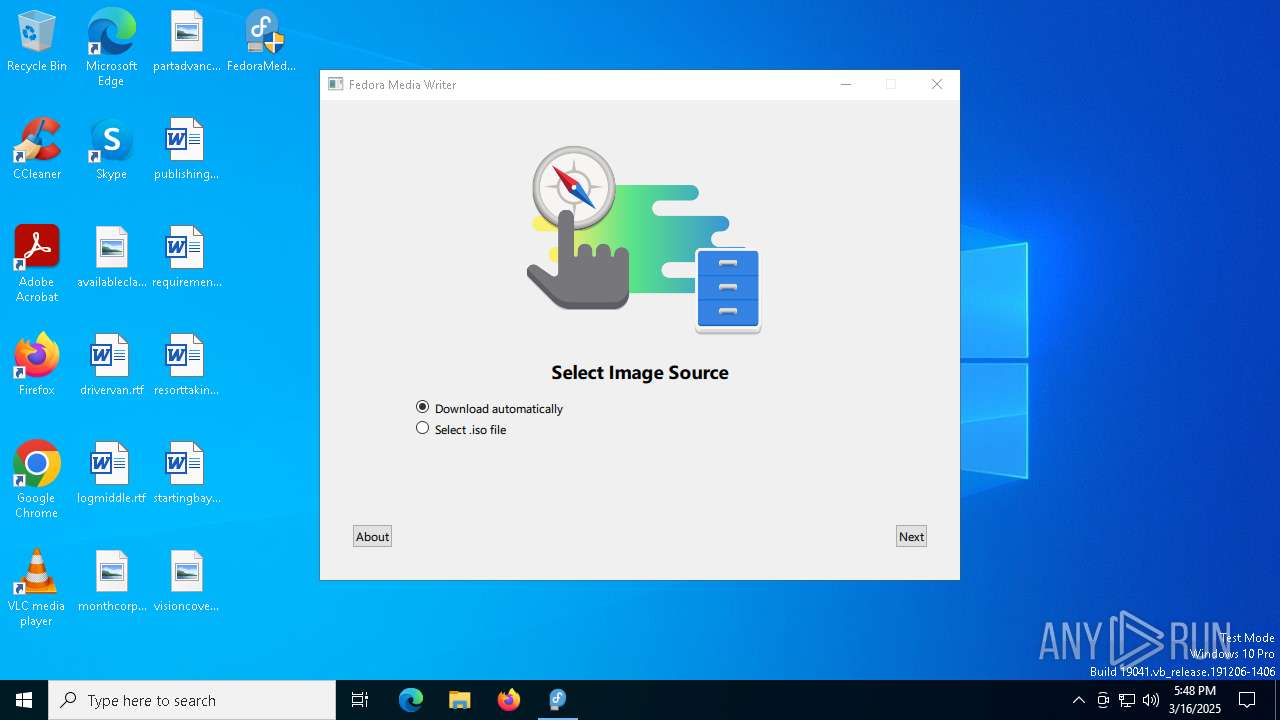
Task: Show hidden system tray icons
Action: 1078,700
